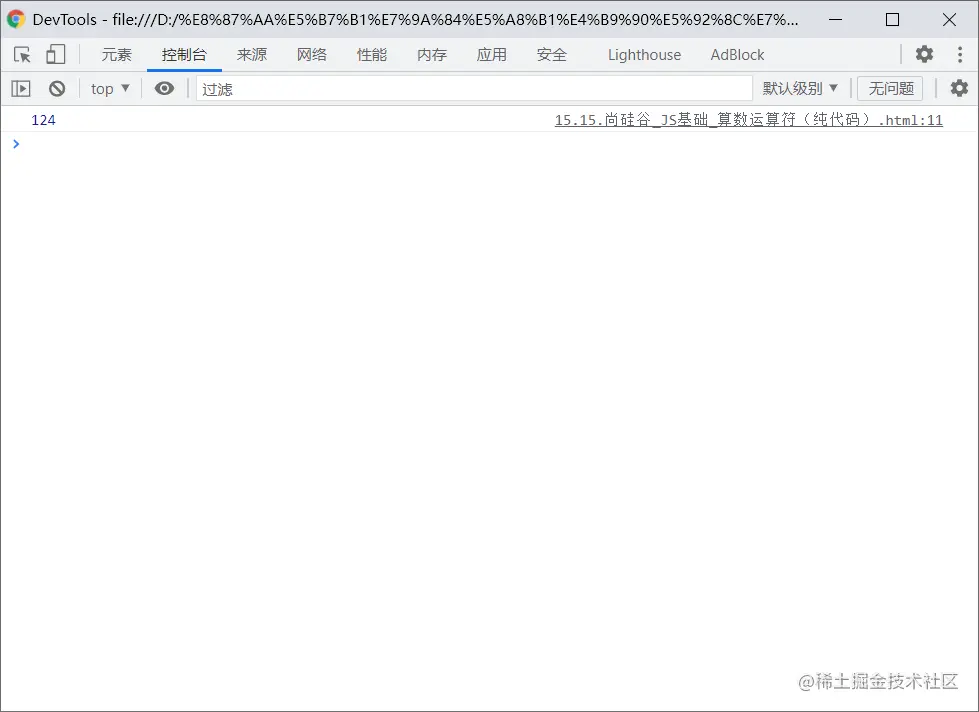The image size is (979, 712).
Task: Activate the inspect element picker icon
Action: [x=22, y=55]
